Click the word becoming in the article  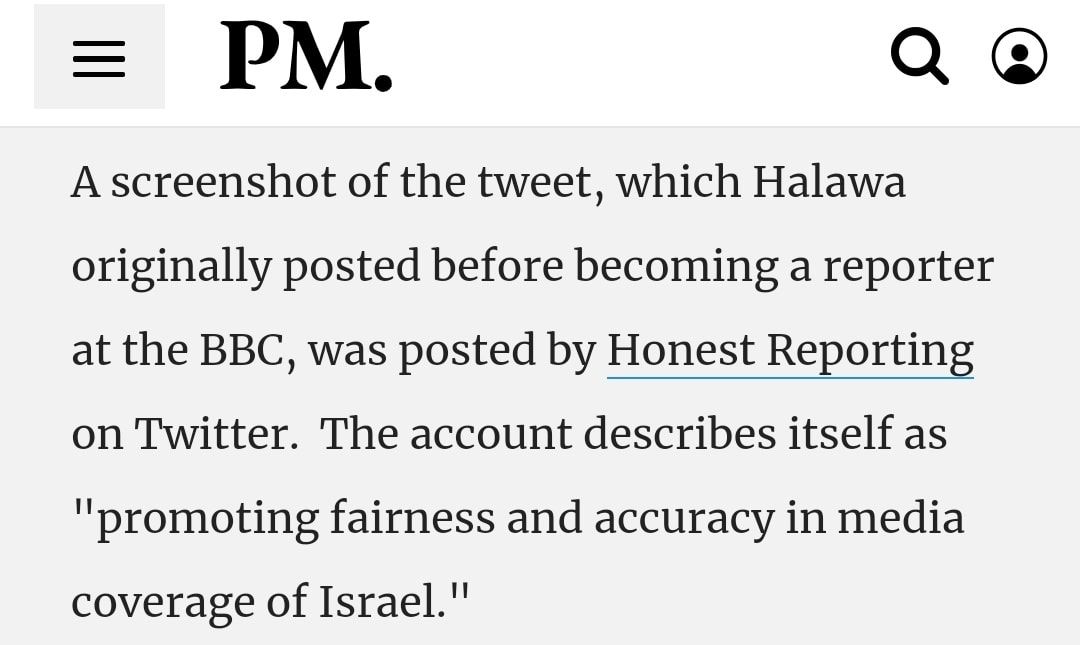pyautogui.click(x=676, y=267)
